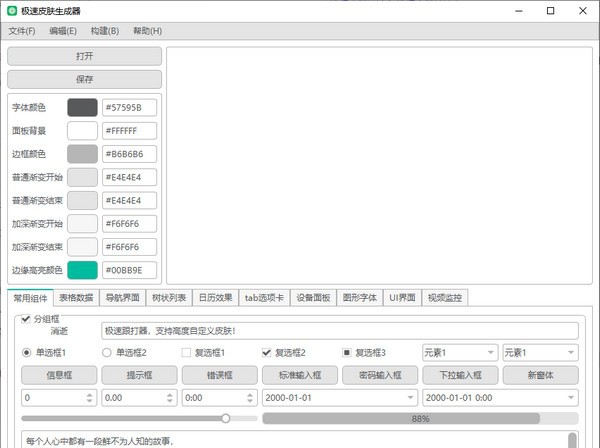Select the 单选框2 radio button
600x448 pixels.
pos(106,352)
